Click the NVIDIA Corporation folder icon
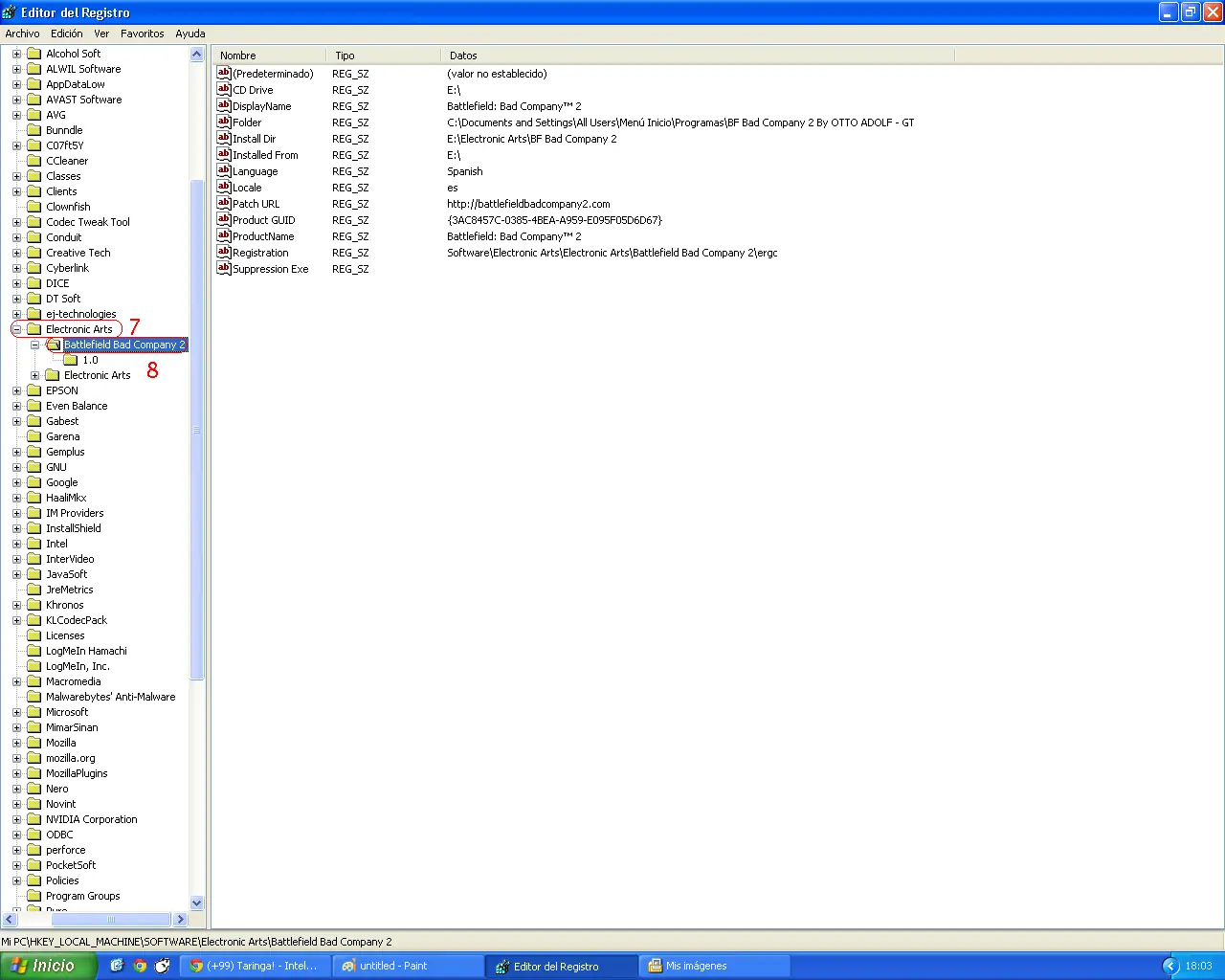Image resolution: width=1225 pixels, height=980 pixels. point(34,819)
